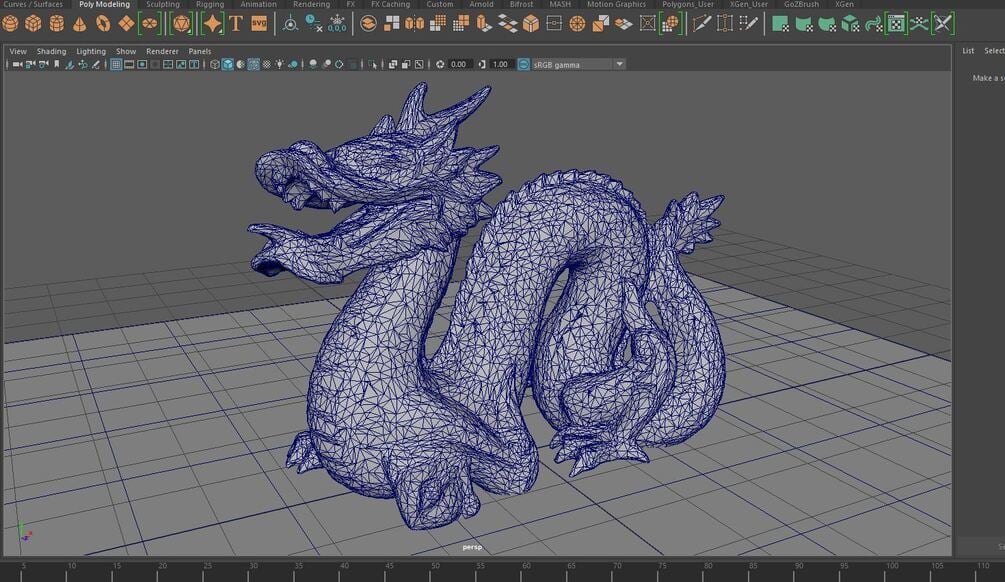Open the UV Editor from the shelf
The width and height of the screenshot is (1005, 582).
[x=896, y=24]
